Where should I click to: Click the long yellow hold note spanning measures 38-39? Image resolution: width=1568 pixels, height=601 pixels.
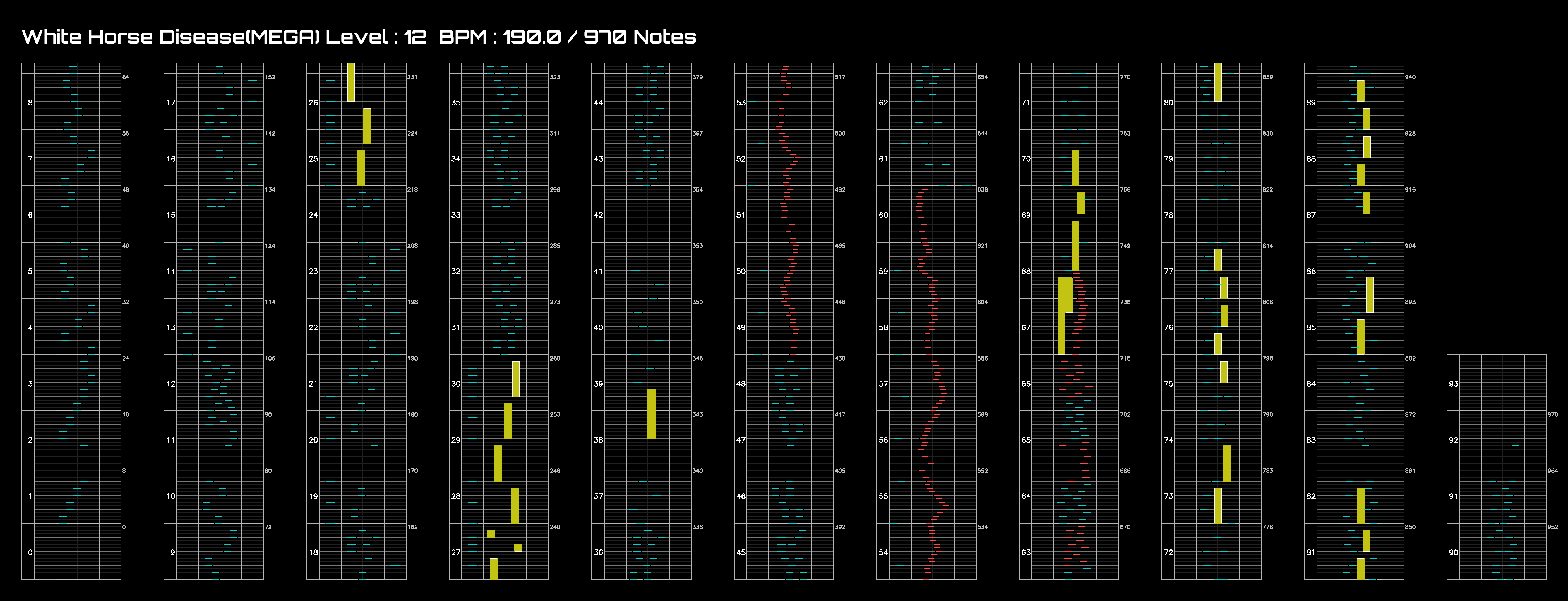[x=651, y=414]
